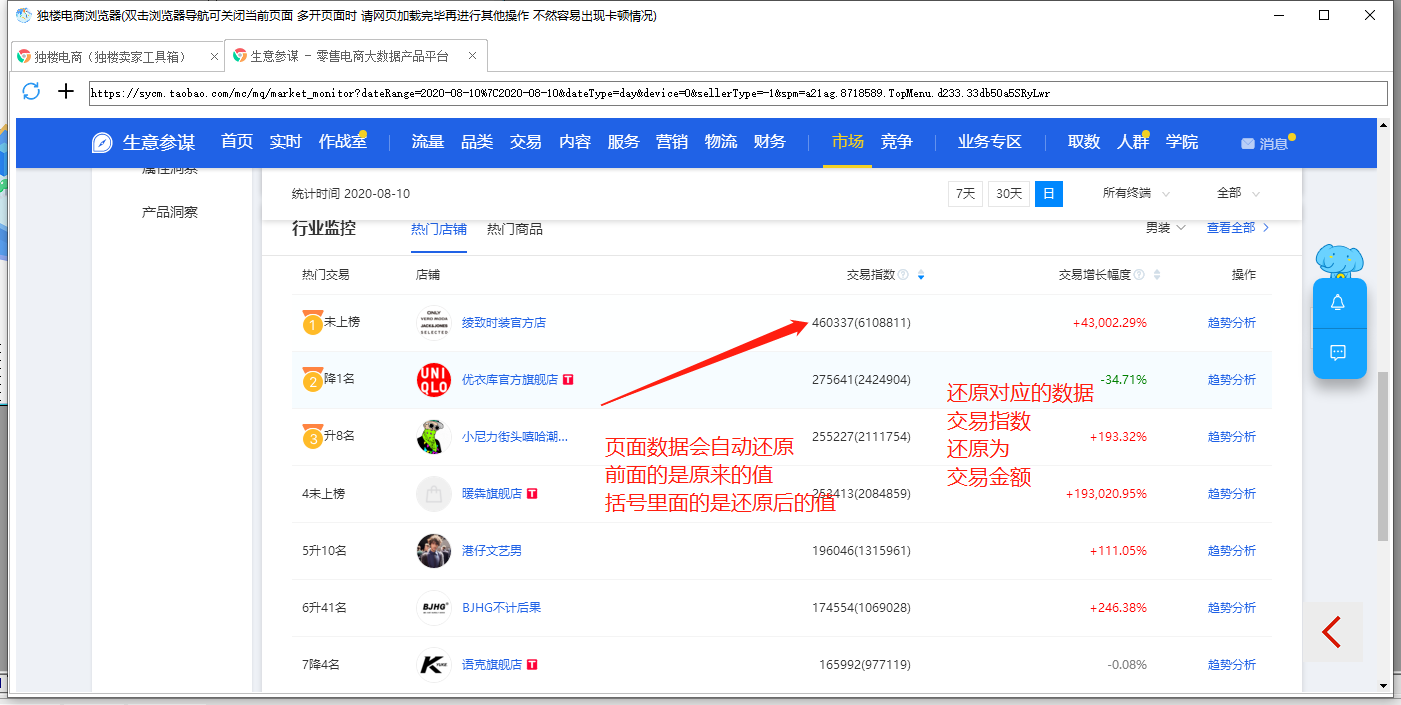Click the browser refresh icon
The image size is (1401, 705).
coord(31,92)
